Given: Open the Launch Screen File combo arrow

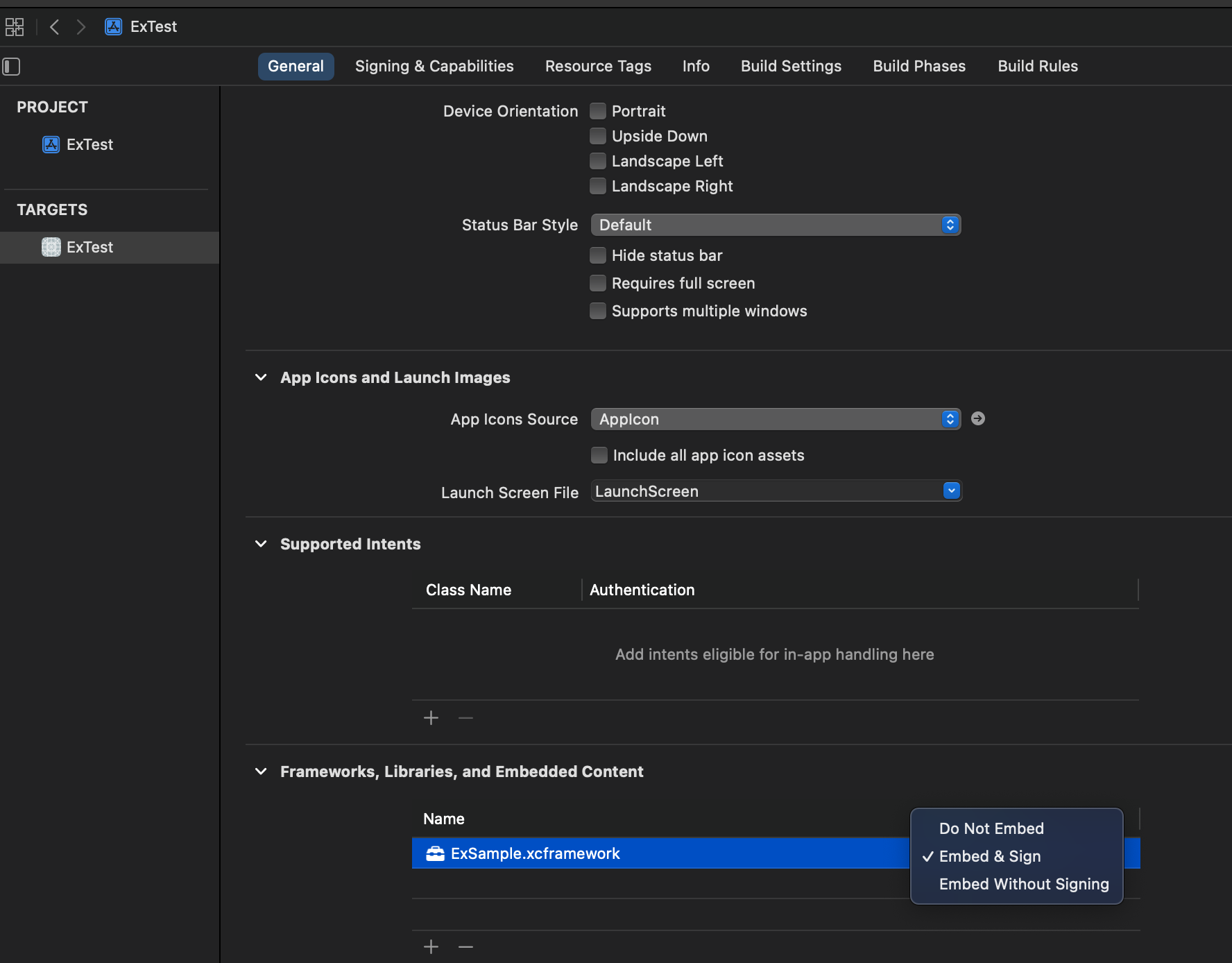Looking at the screenshot, I should [x=952, y=491].
